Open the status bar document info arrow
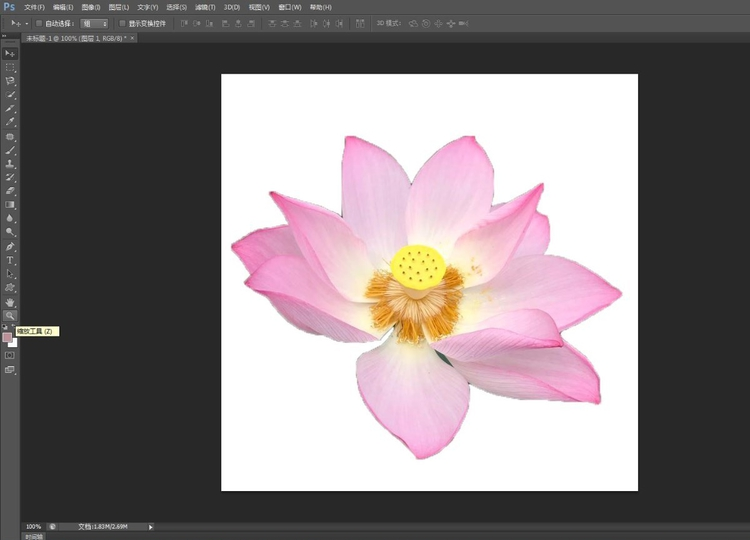750x540 pixels. click(x=151, y=526)
